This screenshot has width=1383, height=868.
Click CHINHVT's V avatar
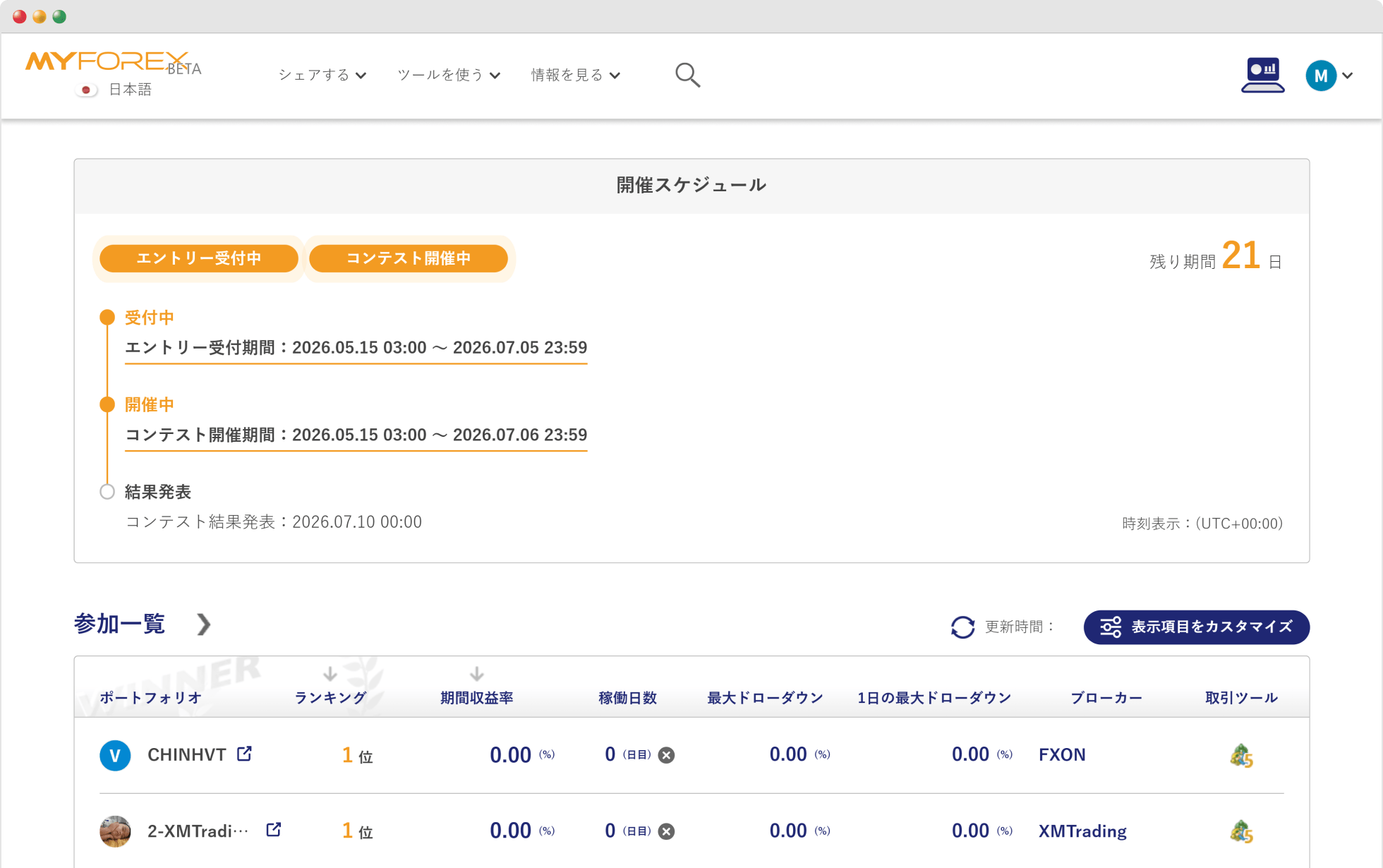(x=115, y=756)
